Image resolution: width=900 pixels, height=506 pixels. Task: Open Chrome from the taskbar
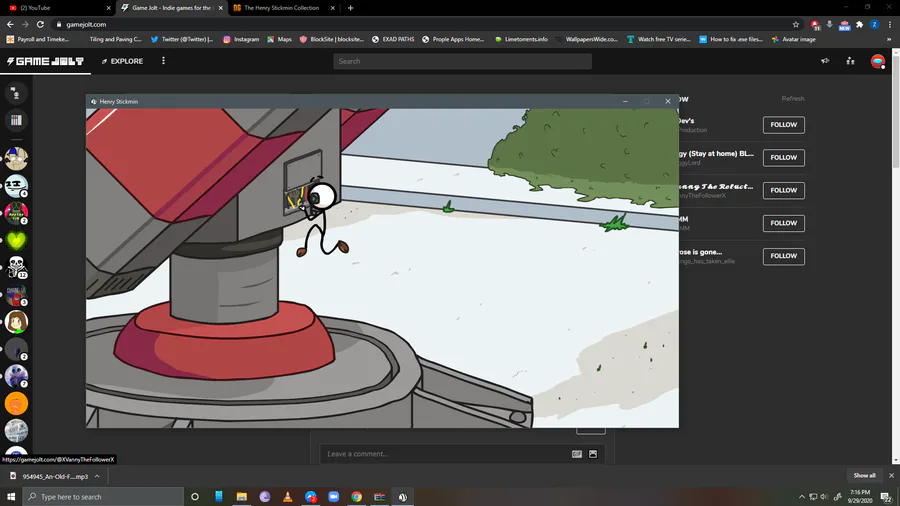pos(356,497)
